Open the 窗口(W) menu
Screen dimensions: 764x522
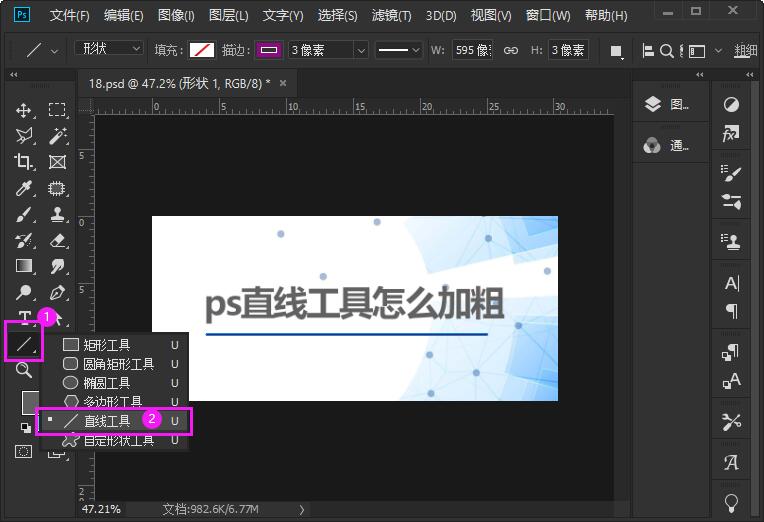click(548, 16)
